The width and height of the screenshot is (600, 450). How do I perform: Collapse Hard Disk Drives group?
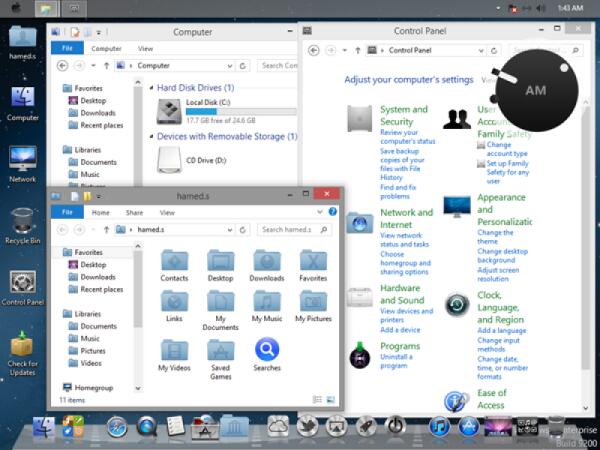click(x=150, y=88)
